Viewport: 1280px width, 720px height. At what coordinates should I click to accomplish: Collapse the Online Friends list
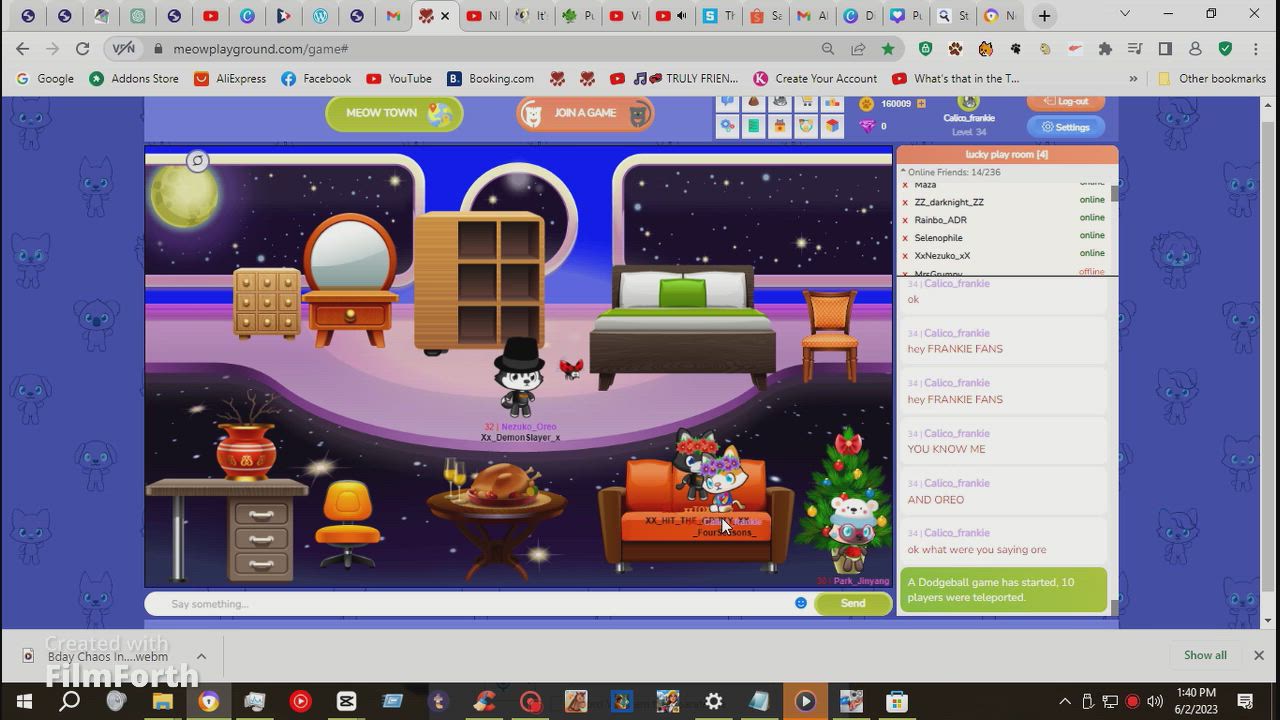[x=903, y=172]
